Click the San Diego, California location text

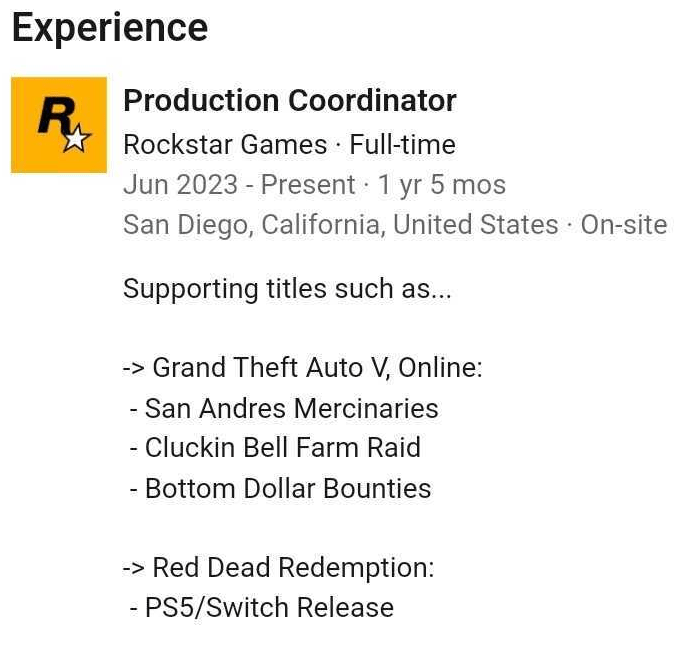[251, 224]
